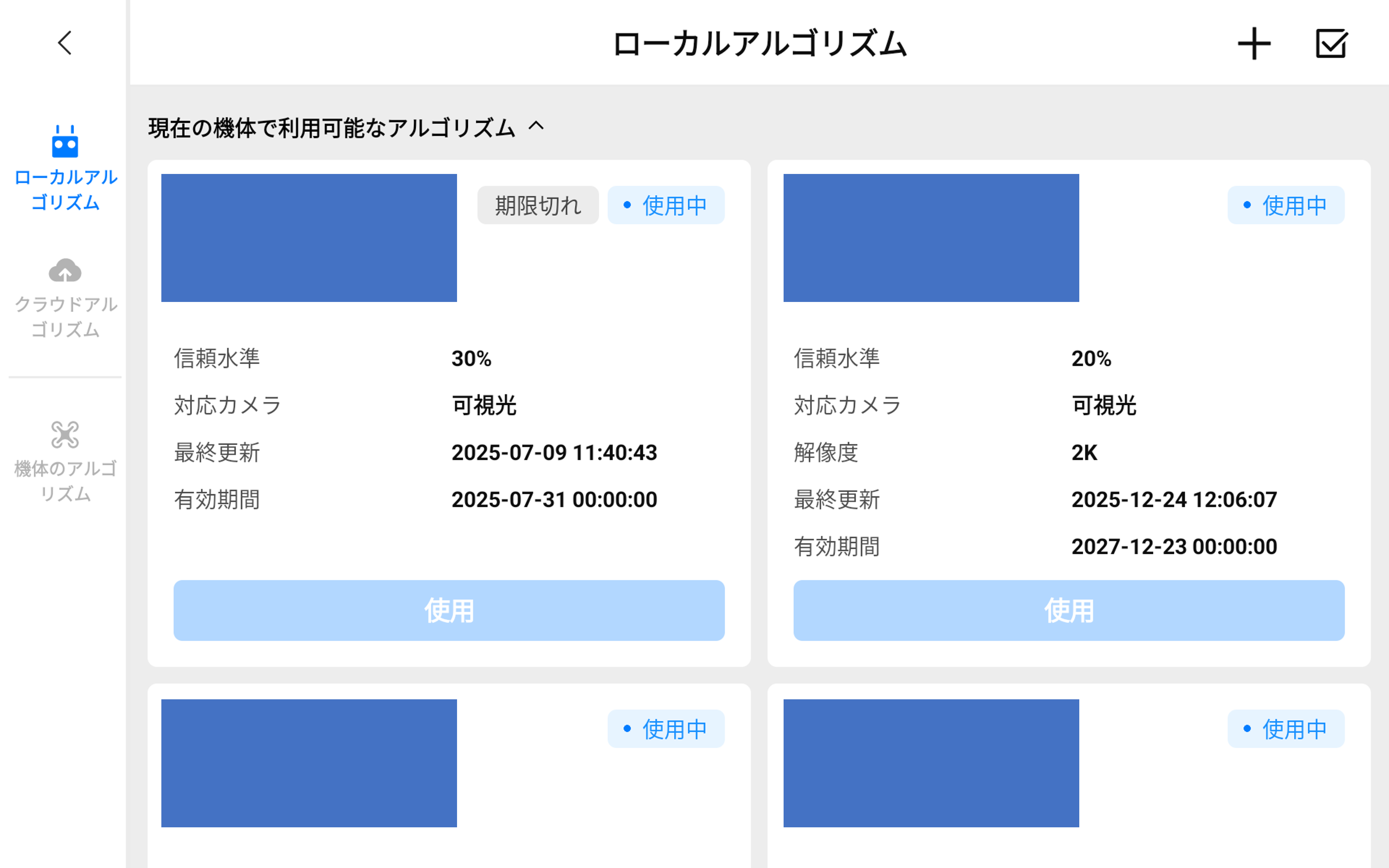Click the plus icon to add algorithm
Image resolution: width=1389 pixels, height=868 pixels.
pos(1254,43)
